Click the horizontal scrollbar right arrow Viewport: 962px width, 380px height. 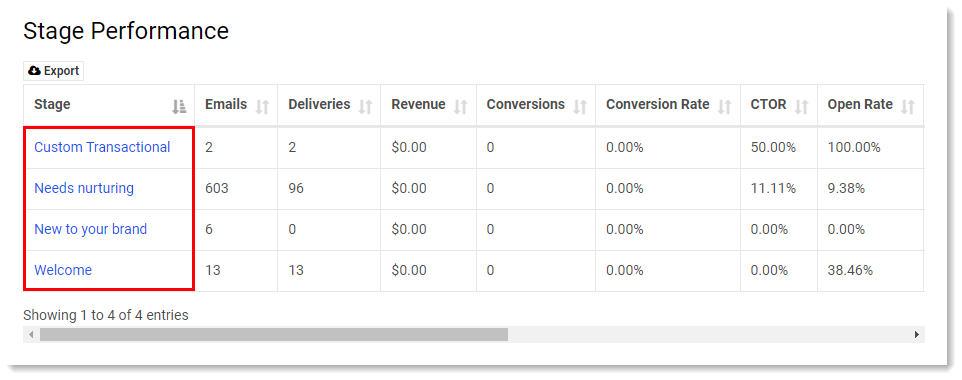(917, 335)
